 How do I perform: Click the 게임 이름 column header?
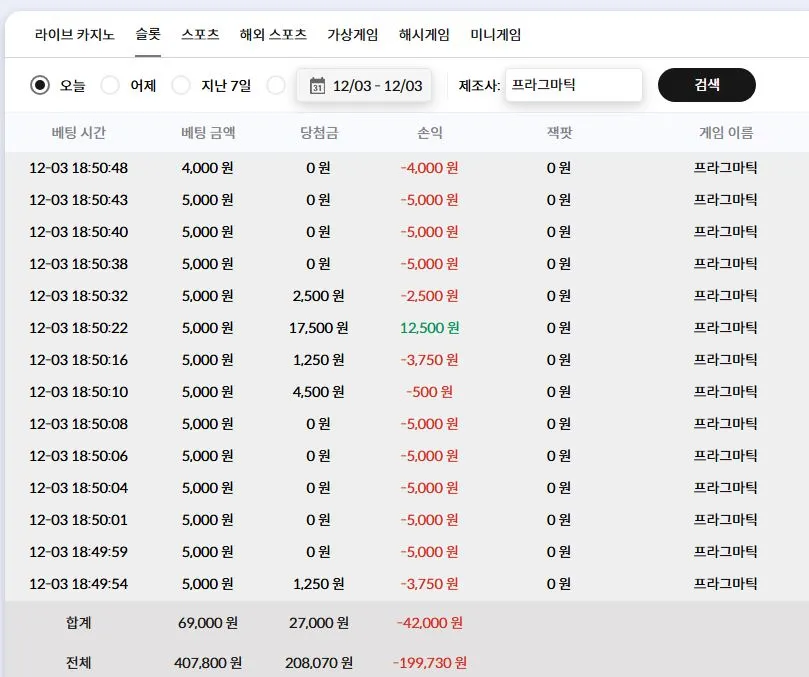726,133
